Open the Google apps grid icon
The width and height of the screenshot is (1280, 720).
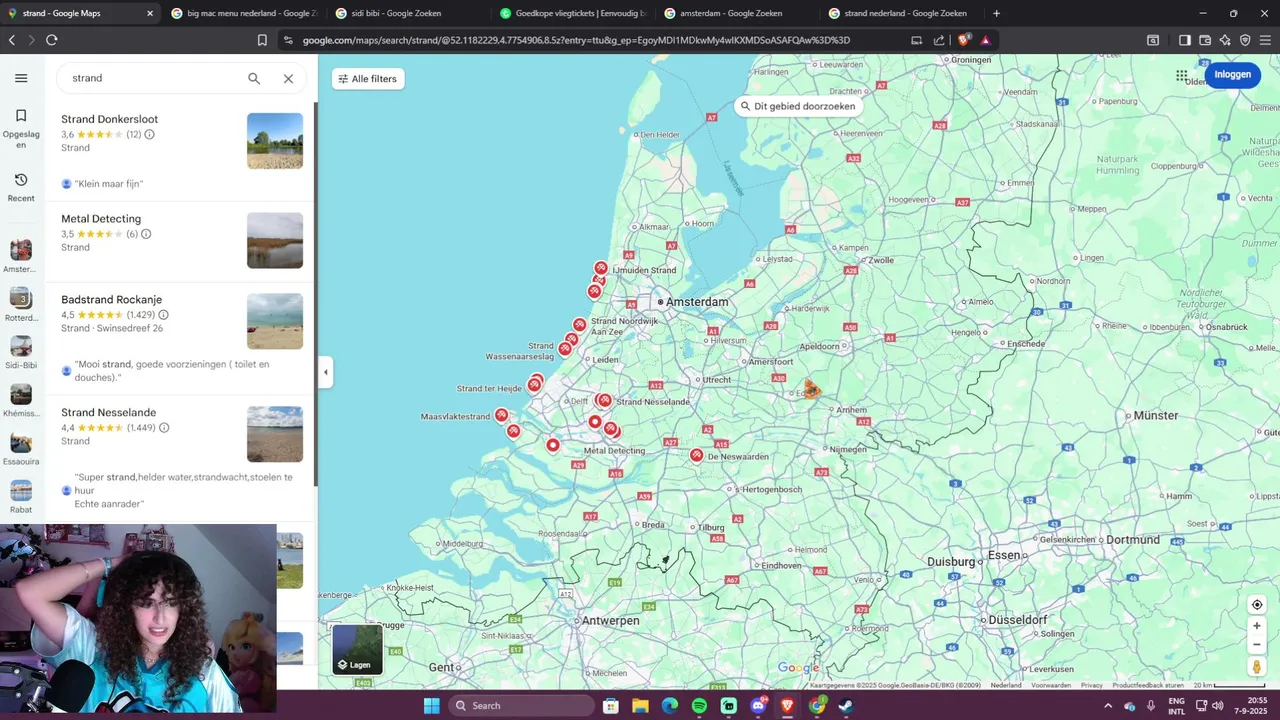pyautogui.click(x=1182, y=75)
